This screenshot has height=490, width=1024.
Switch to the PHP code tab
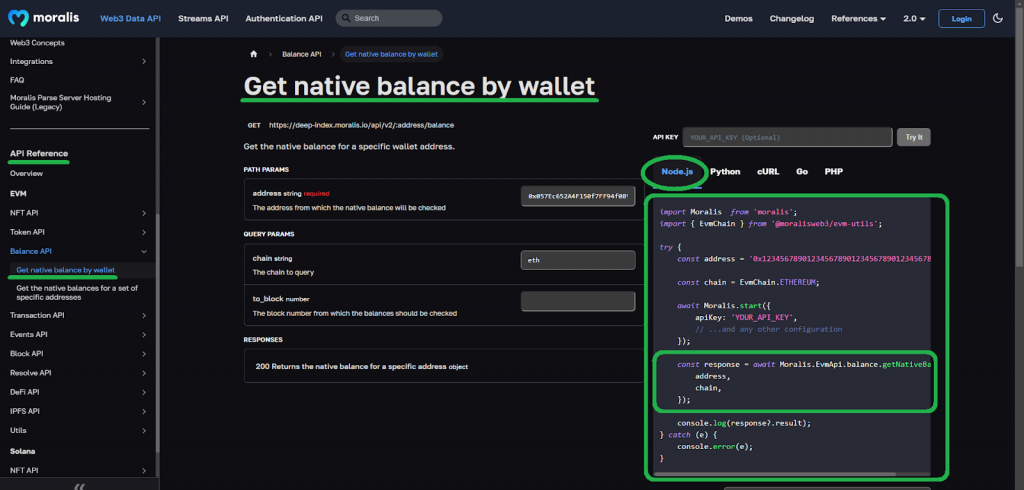833,172
